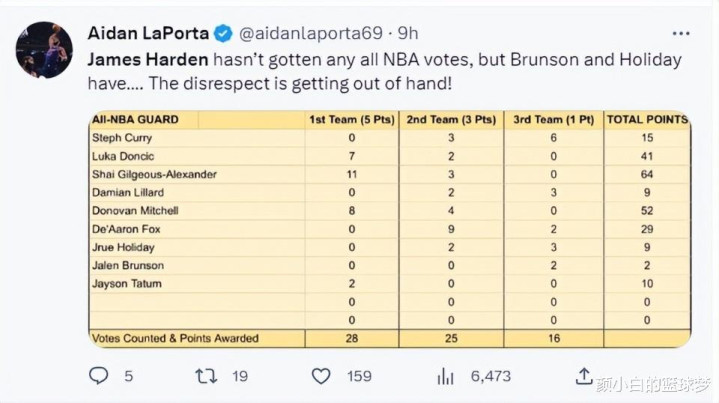Click the blue verified badge icon

(225, 33)
